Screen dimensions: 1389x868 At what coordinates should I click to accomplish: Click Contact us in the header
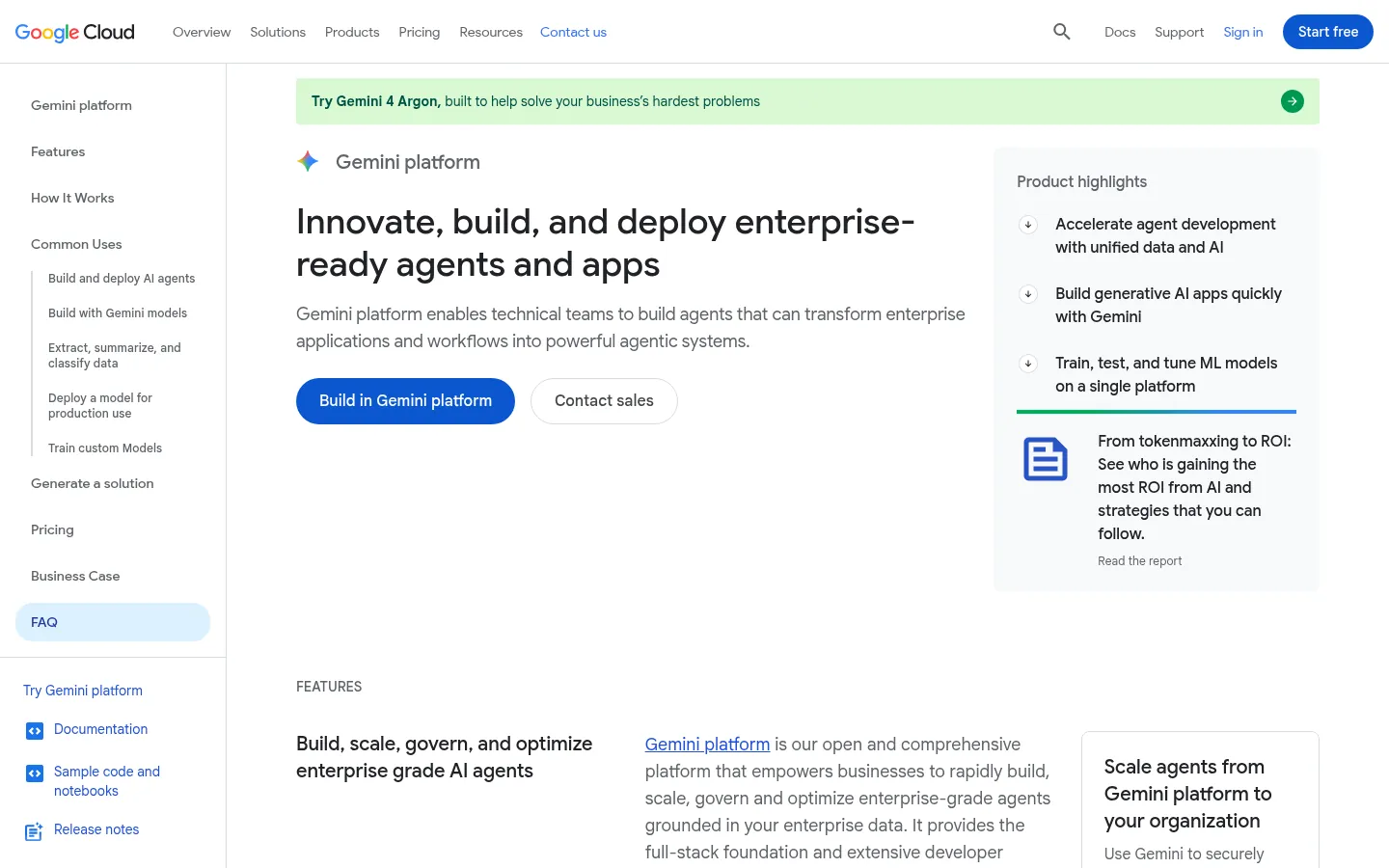coord(573,32)
